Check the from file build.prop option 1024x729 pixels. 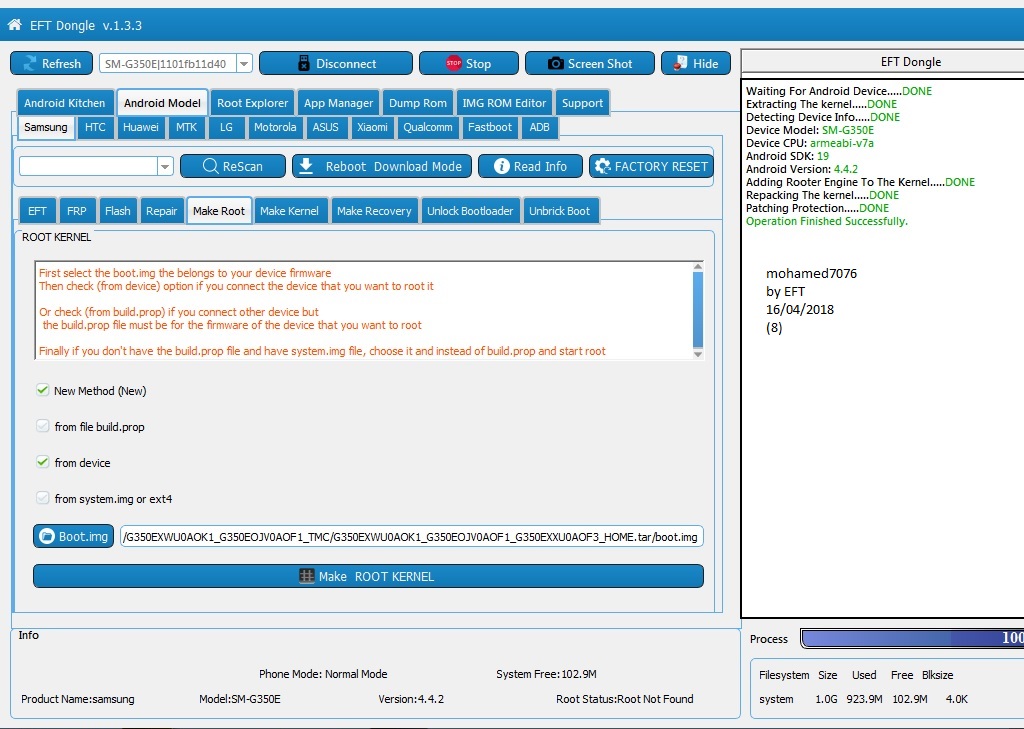coord(42,426)
